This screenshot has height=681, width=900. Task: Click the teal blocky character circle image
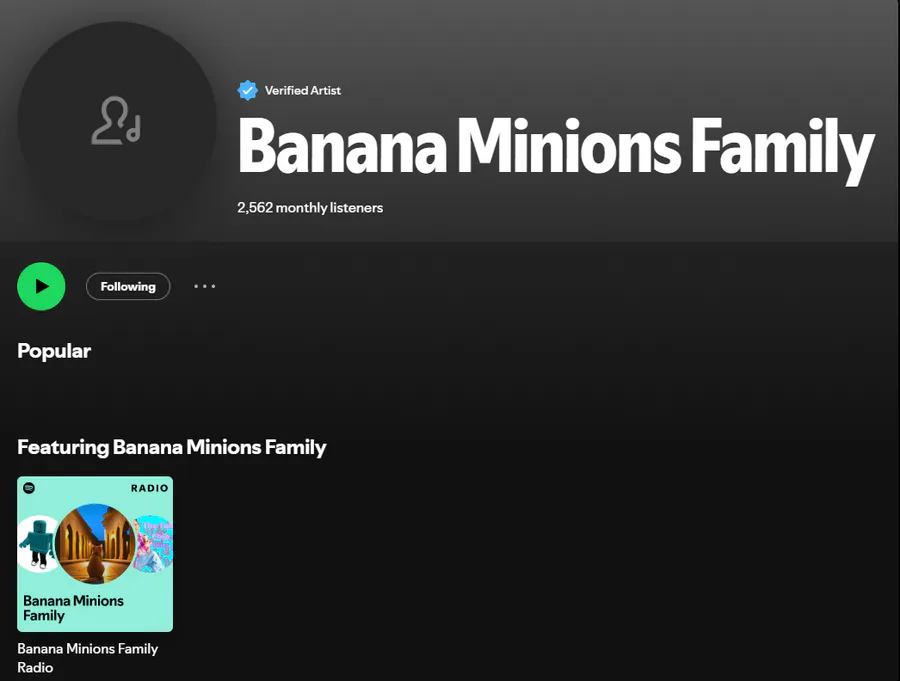(x=37, y=544)
